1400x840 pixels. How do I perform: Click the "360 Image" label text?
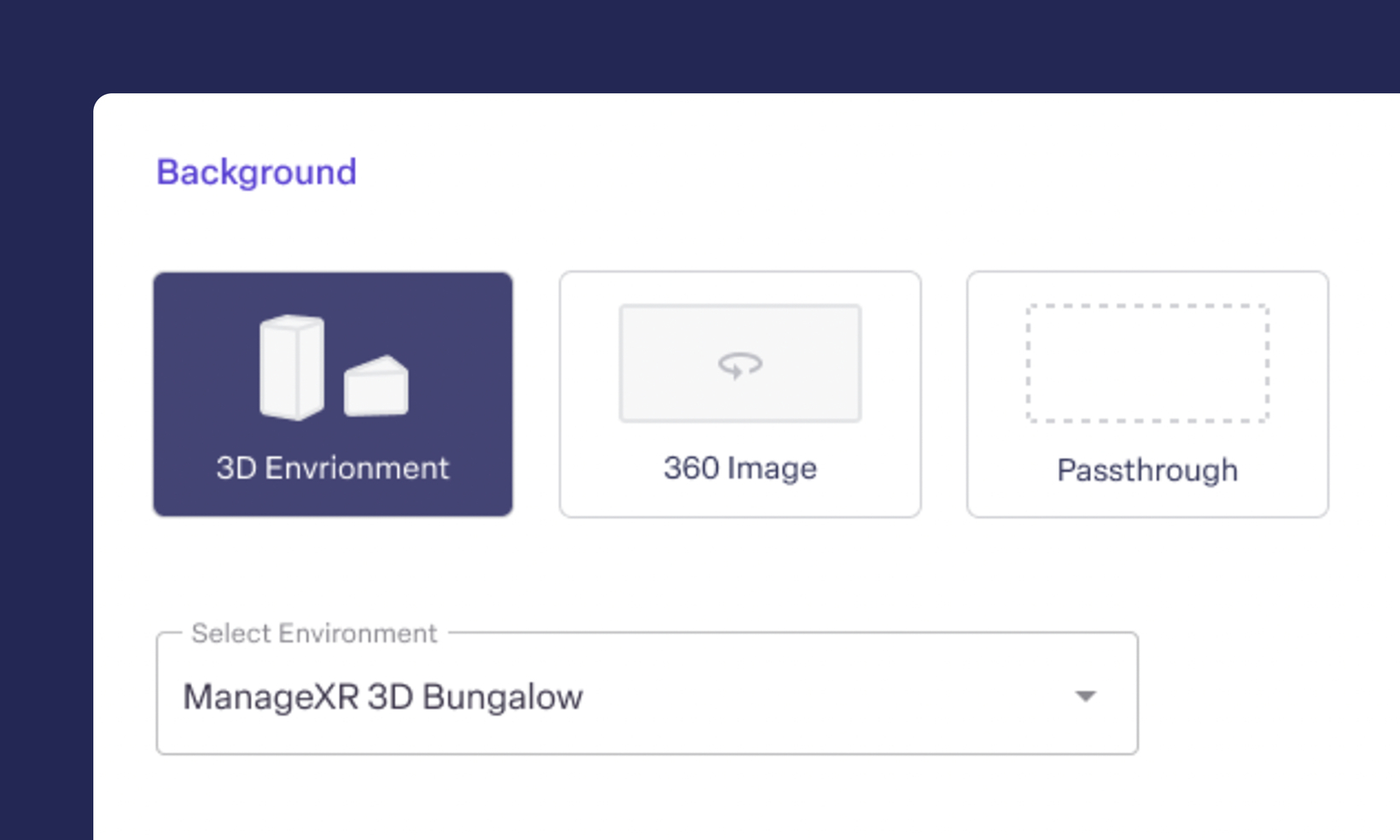(740, 468)
